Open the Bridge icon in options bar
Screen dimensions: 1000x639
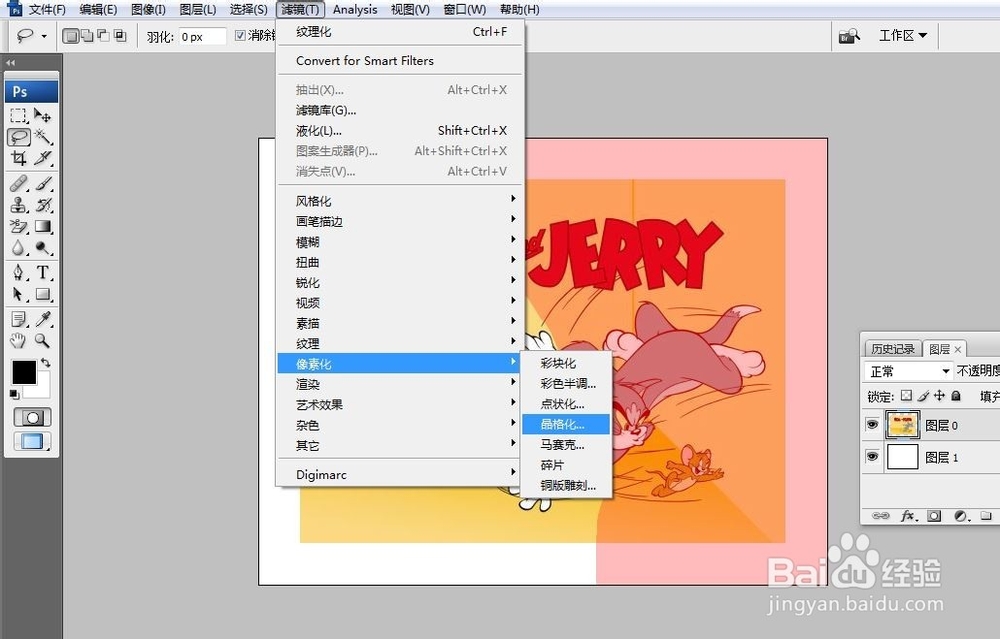click(849, 36)
